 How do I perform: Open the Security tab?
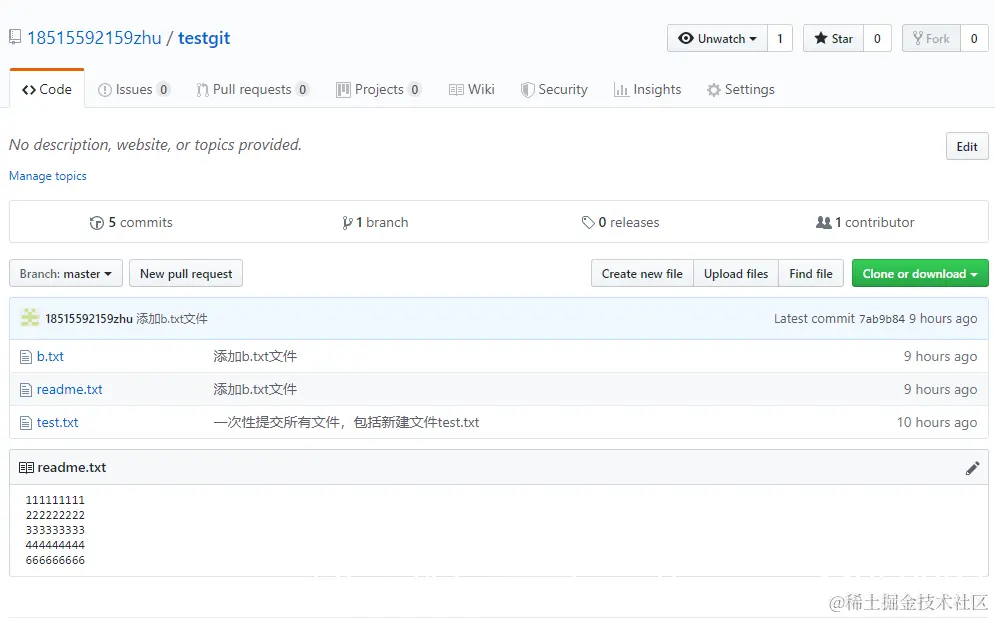click(x=554, y=90)
